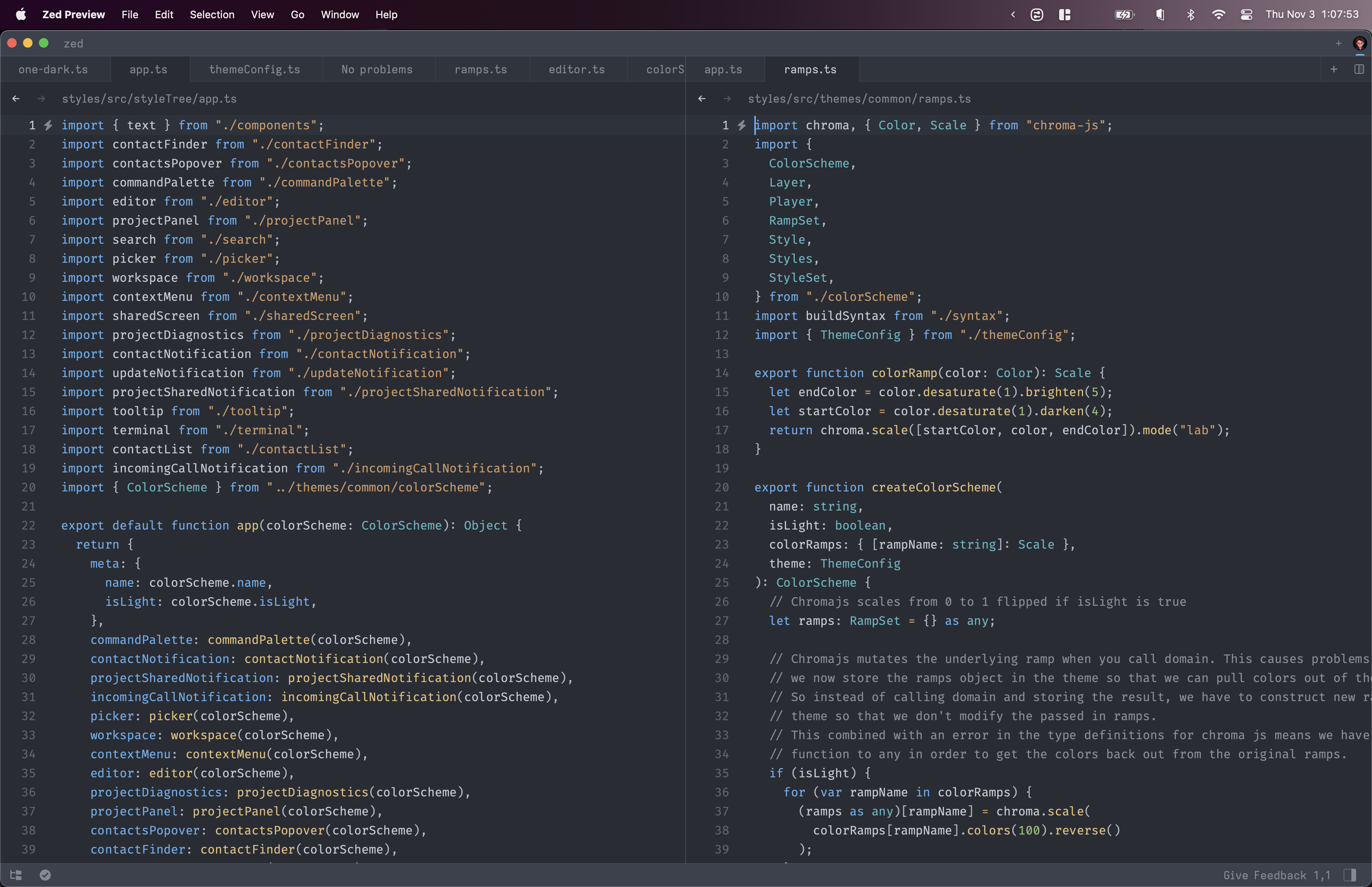This screenshot has width=1372, height=887.
Task: Click the Wi-Fi icon in the menu bar
Action: [1220, 14]
